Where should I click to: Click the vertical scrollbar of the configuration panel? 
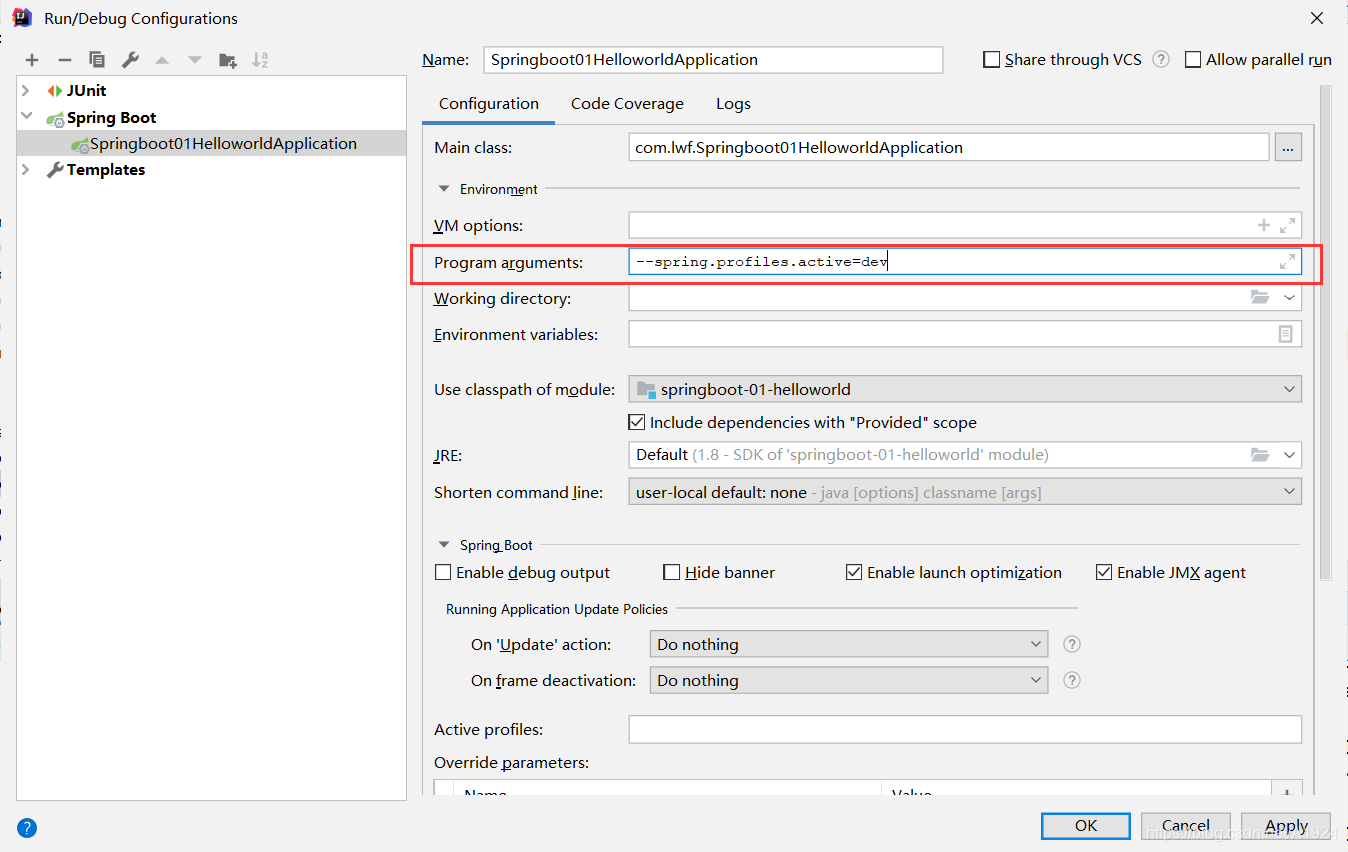pos(1325,334)
